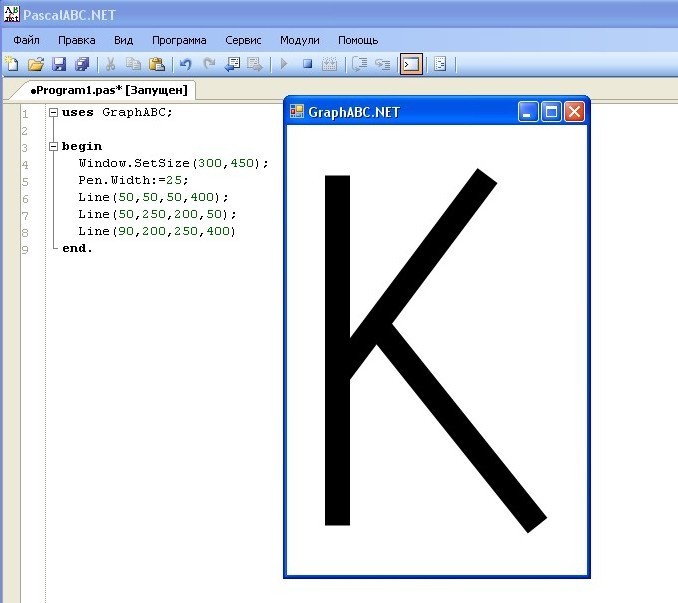The height and width of the screenshot is (603, 678).
Task: Select the Program1.pas tab
Action: (x=110, y=90)
